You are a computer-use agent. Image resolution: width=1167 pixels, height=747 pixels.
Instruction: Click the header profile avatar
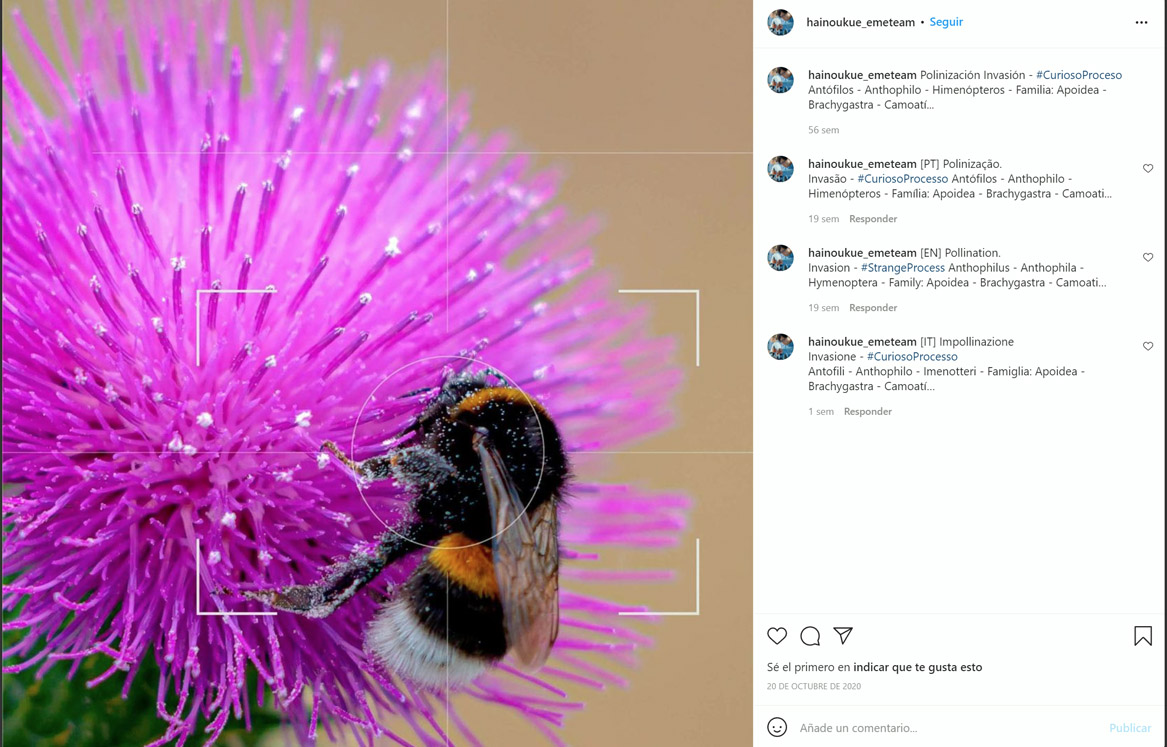[x=780, y=22]
